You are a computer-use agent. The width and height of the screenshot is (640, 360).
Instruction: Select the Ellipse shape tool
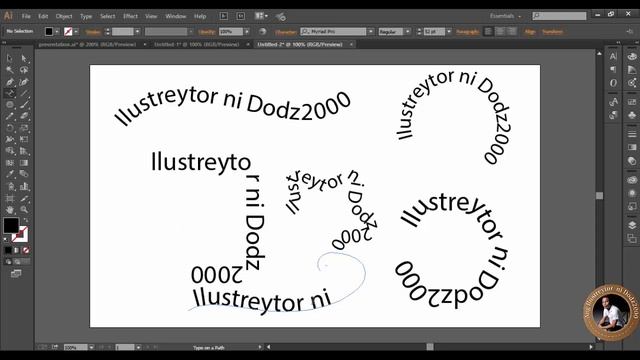tap(10, 105)
